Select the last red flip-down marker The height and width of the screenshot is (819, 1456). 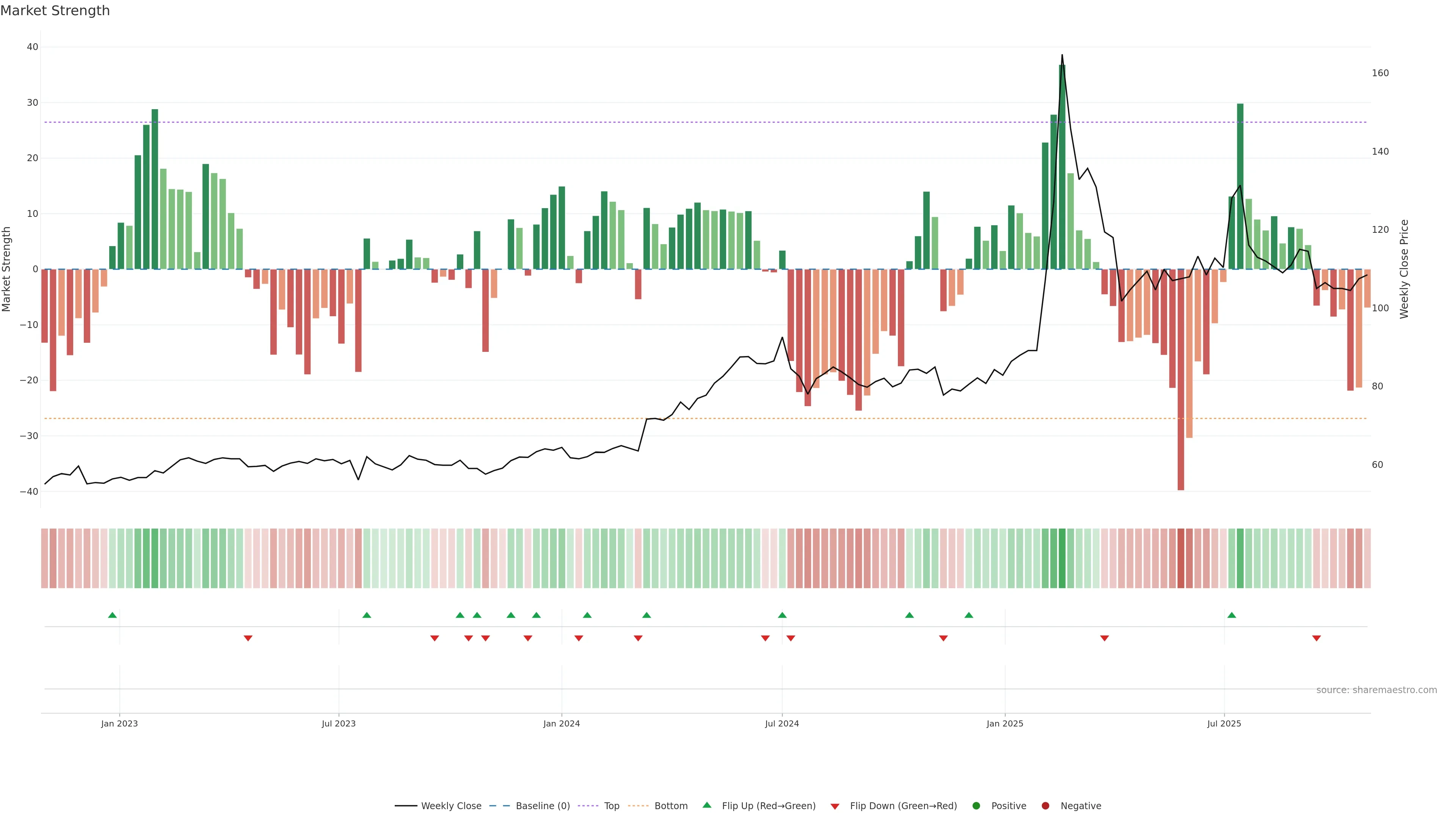1316,638
